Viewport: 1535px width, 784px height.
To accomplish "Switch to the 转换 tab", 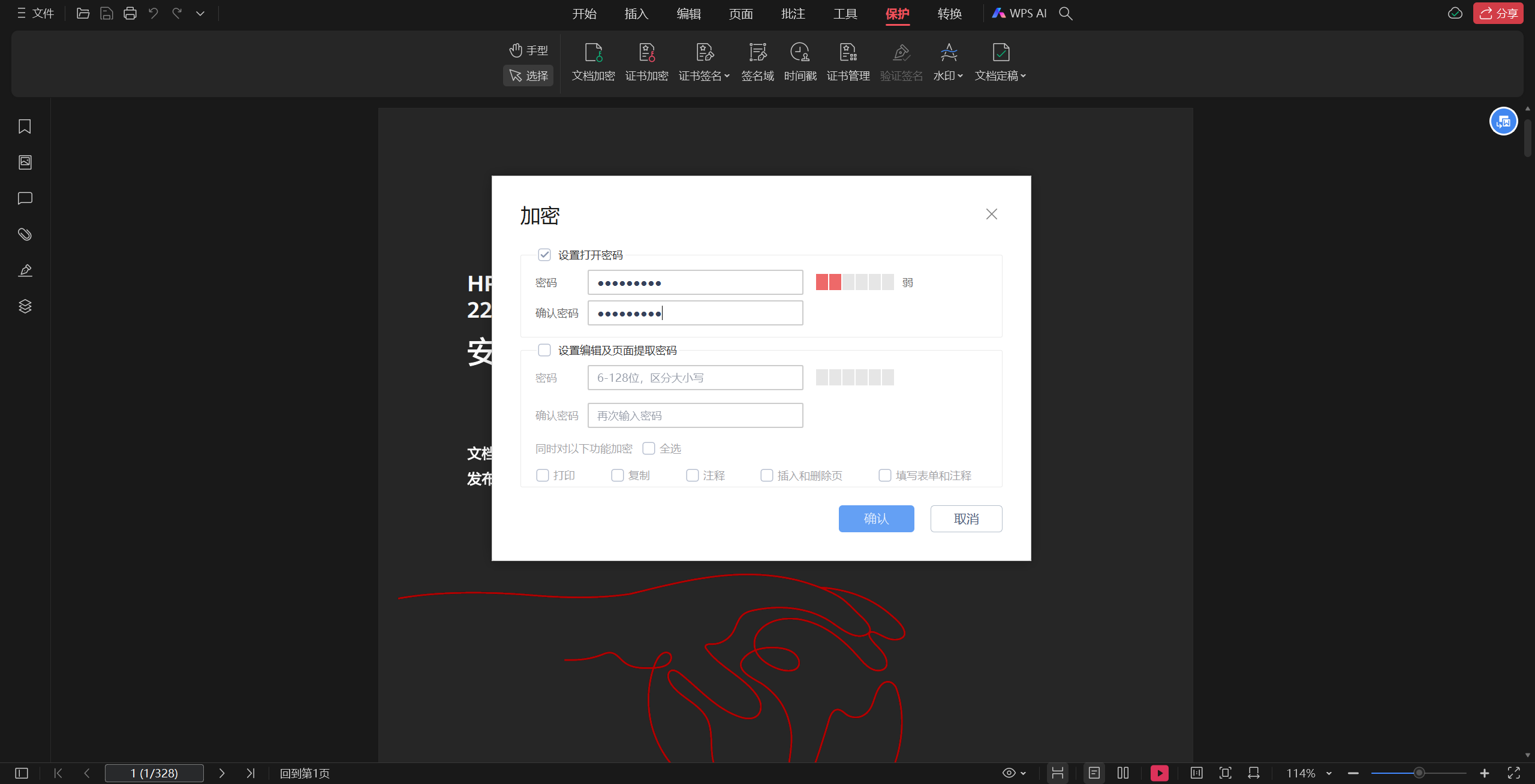I will tap(949, 13).
